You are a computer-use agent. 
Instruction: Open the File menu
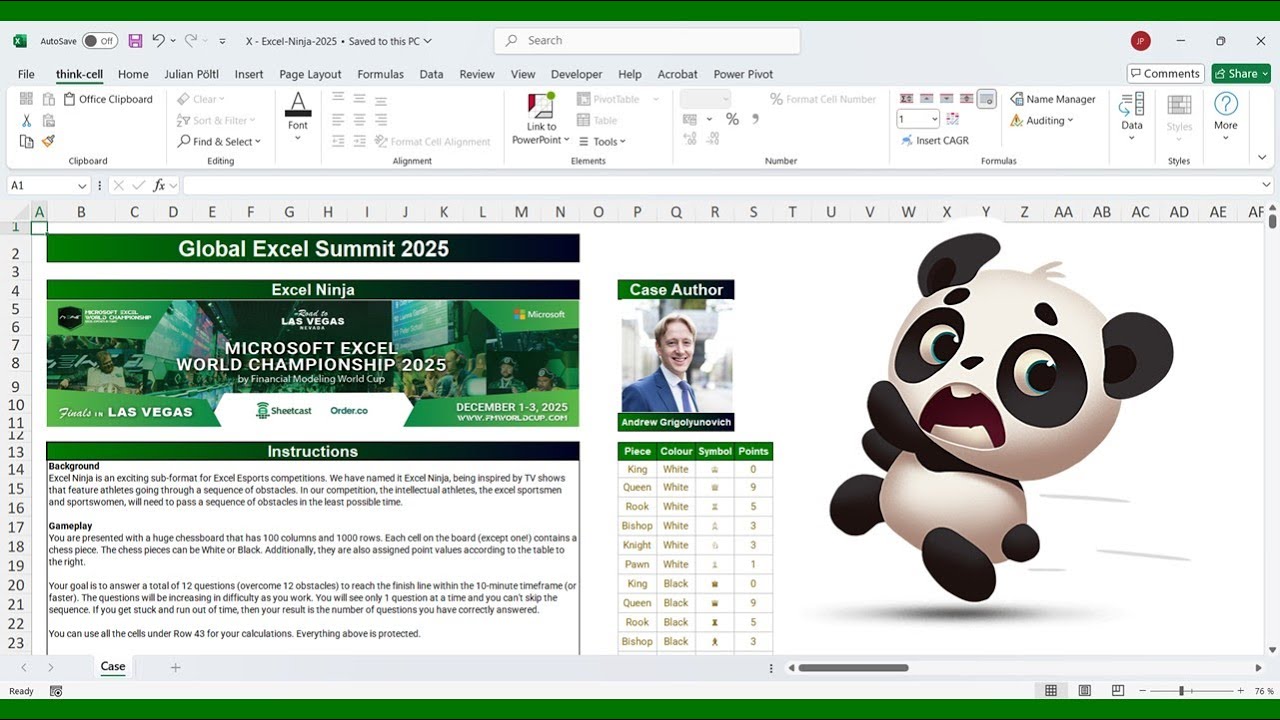[26, 74]
